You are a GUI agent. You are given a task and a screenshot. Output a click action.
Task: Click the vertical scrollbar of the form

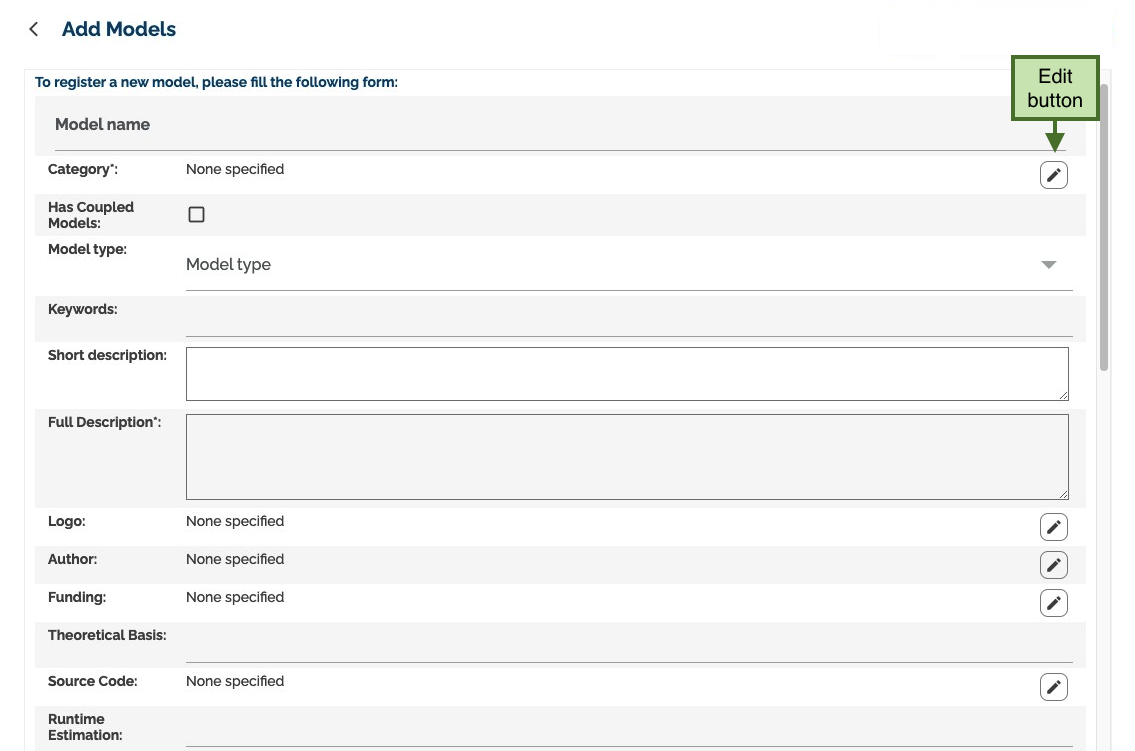point(1104,226)
